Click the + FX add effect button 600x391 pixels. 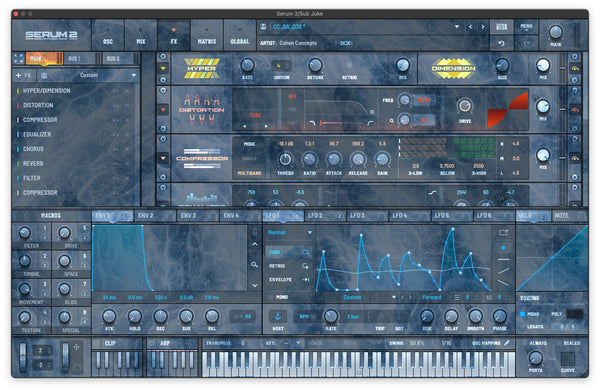tap(23, 75)
